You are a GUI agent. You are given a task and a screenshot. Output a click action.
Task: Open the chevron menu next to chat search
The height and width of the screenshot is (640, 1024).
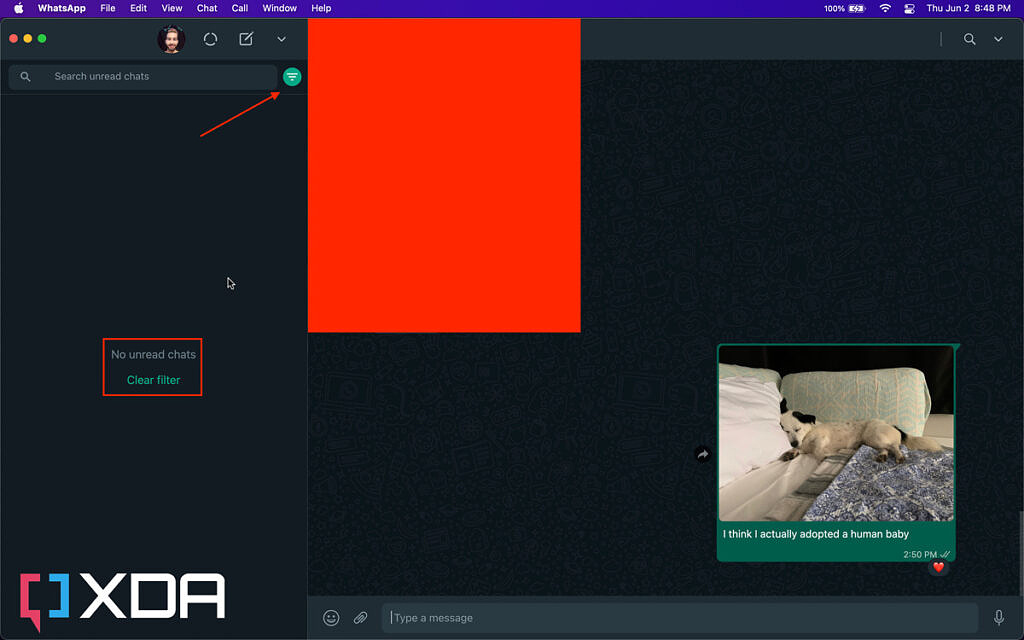point(997,39)
